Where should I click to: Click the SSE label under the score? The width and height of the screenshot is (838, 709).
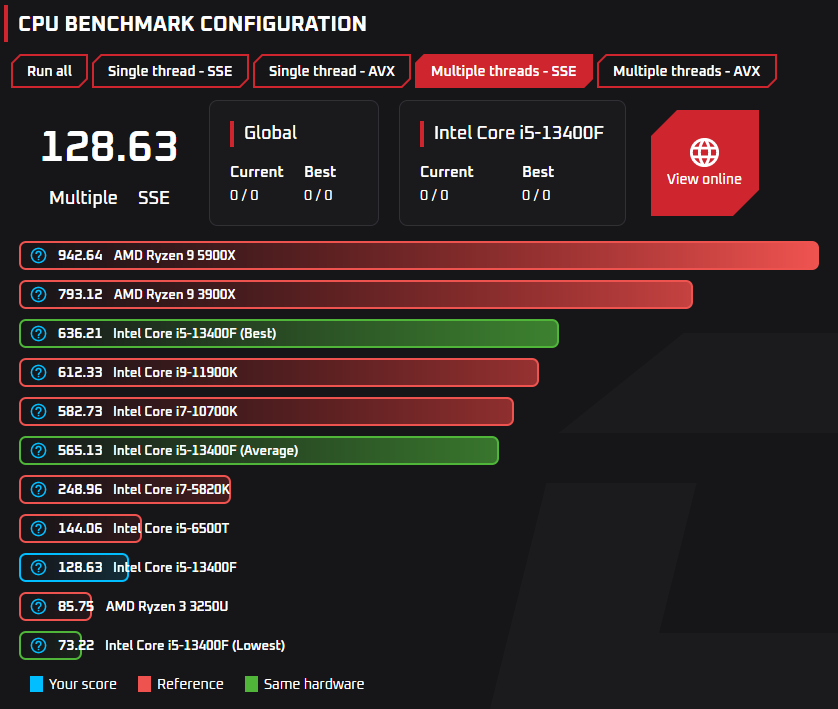pyautogui.click(x=154, y=198)
